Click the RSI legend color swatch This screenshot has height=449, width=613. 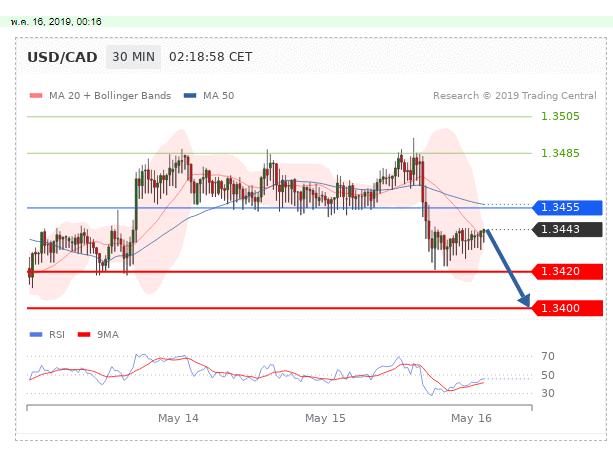pos(36,335)
